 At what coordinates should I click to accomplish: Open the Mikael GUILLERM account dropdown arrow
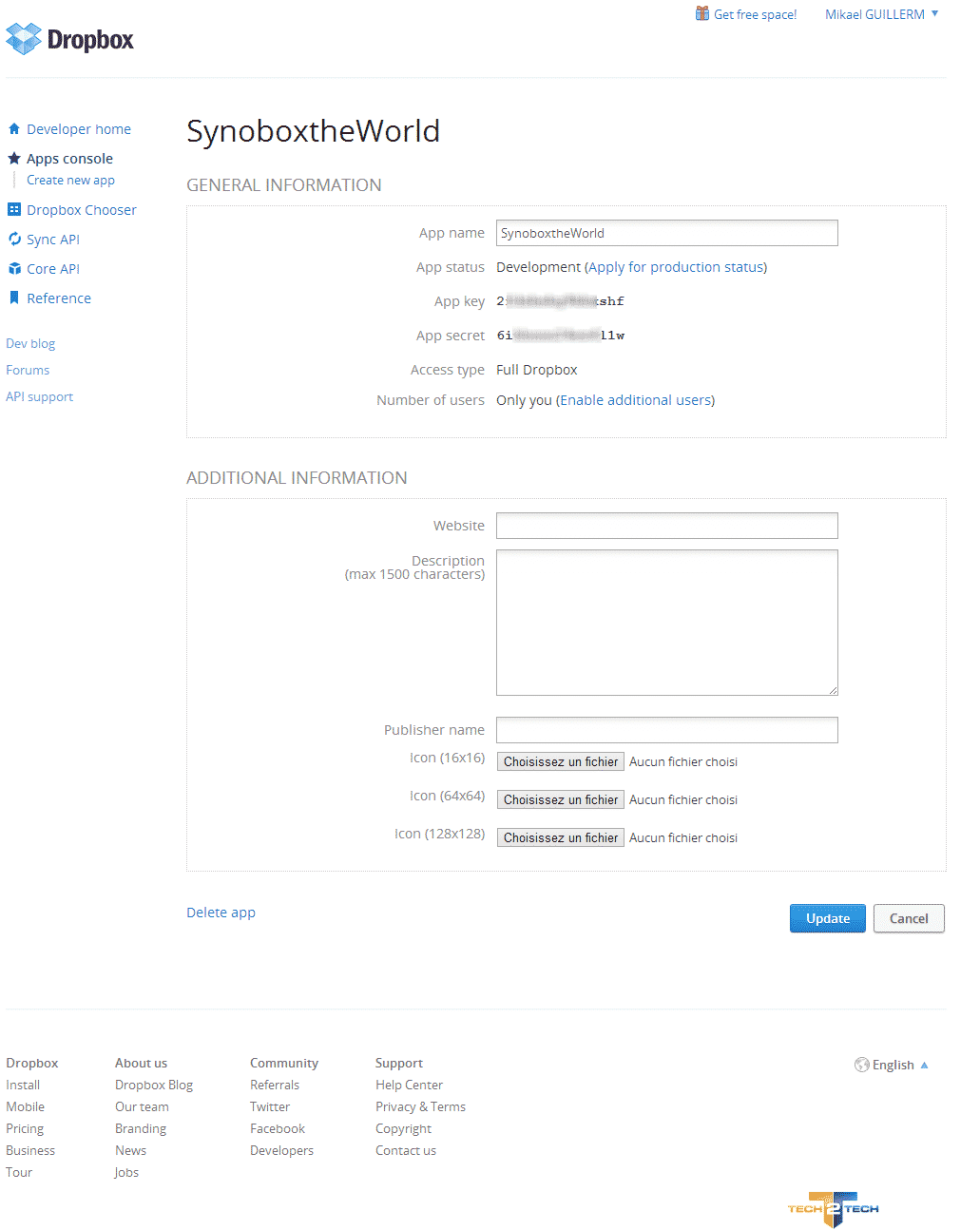pos(934,13)
